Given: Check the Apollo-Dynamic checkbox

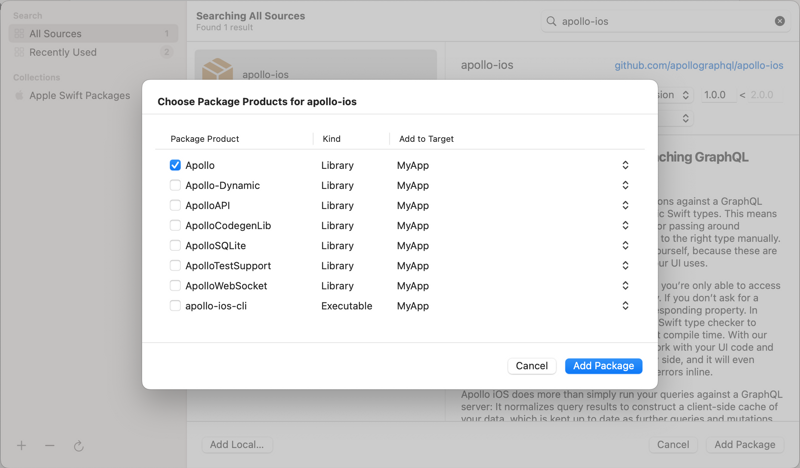Looking at the screenshot, I should (175, 185).
